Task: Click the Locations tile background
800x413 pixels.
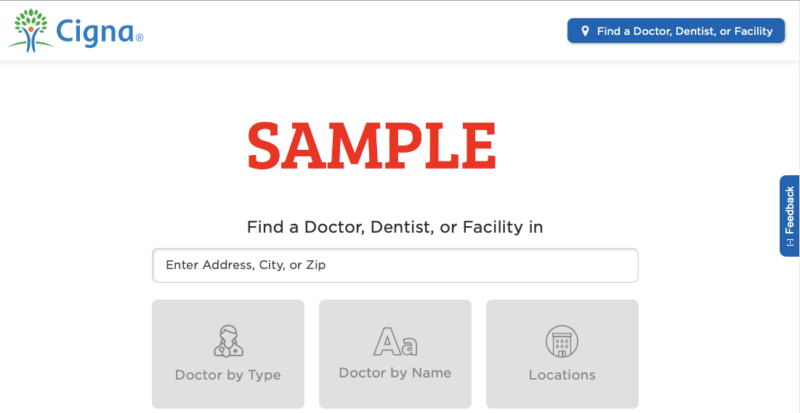Action: (562, 354)
